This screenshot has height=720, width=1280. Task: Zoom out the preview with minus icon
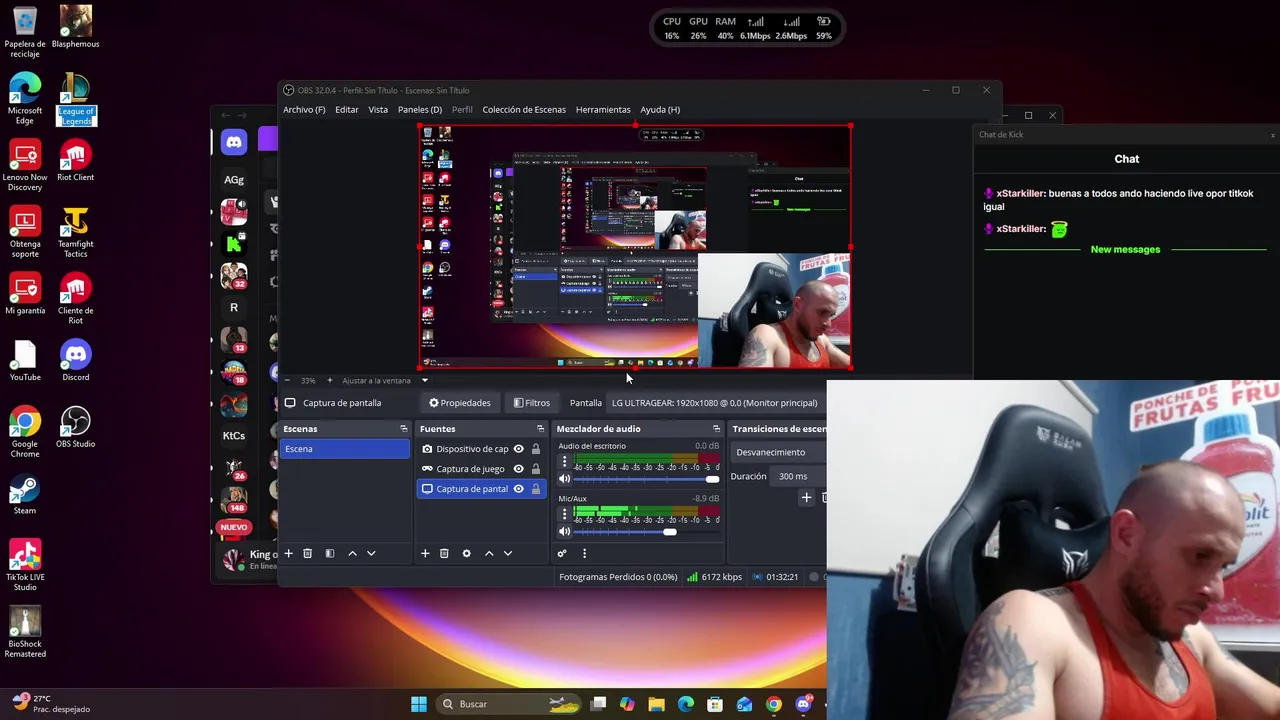pyautogui.click(x=288, y=380)
